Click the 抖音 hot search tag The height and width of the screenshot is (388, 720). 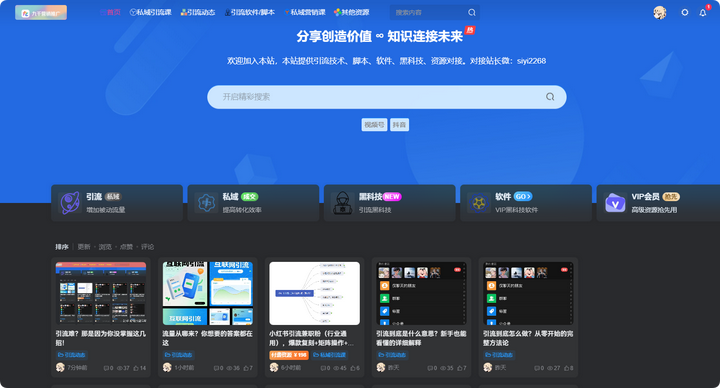[399, 125]
